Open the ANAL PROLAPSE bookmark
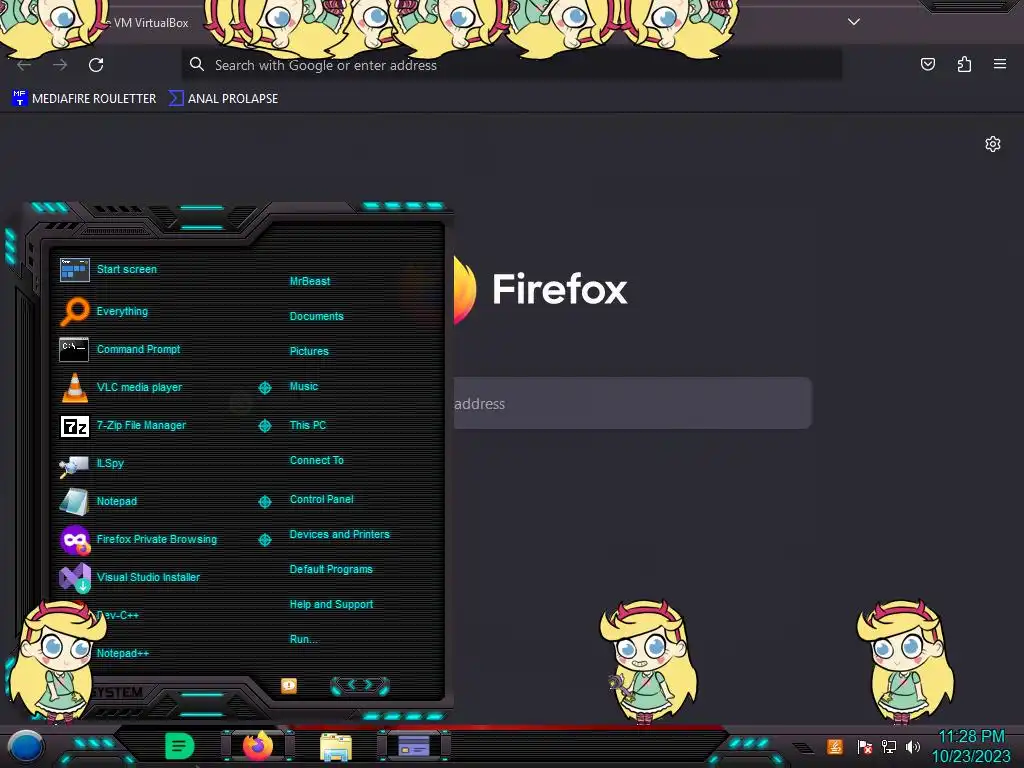This screenshot has height=768, width=1024. [223, 99]
